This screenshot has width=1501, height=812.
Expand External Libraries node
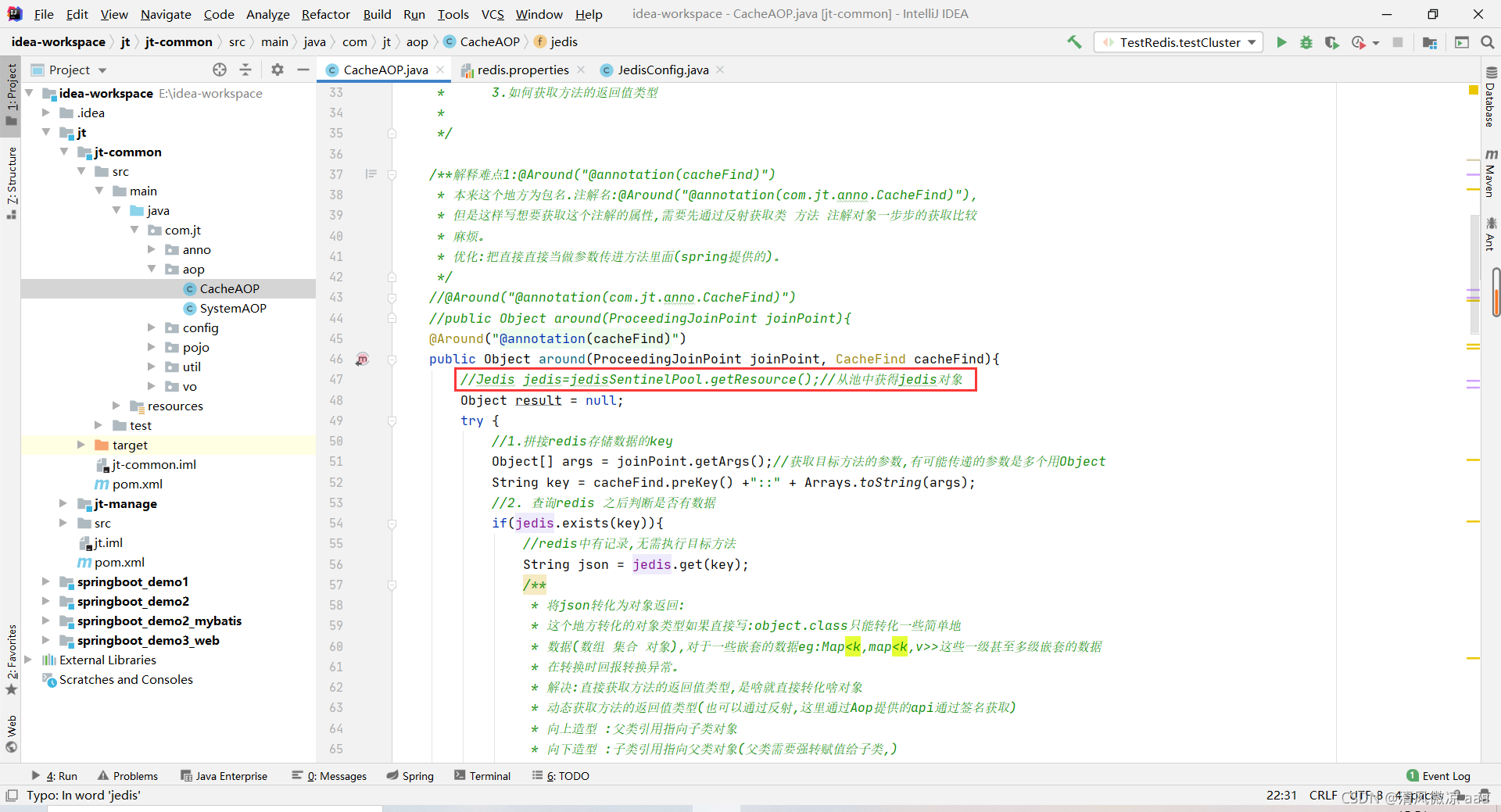coord(28,660)
